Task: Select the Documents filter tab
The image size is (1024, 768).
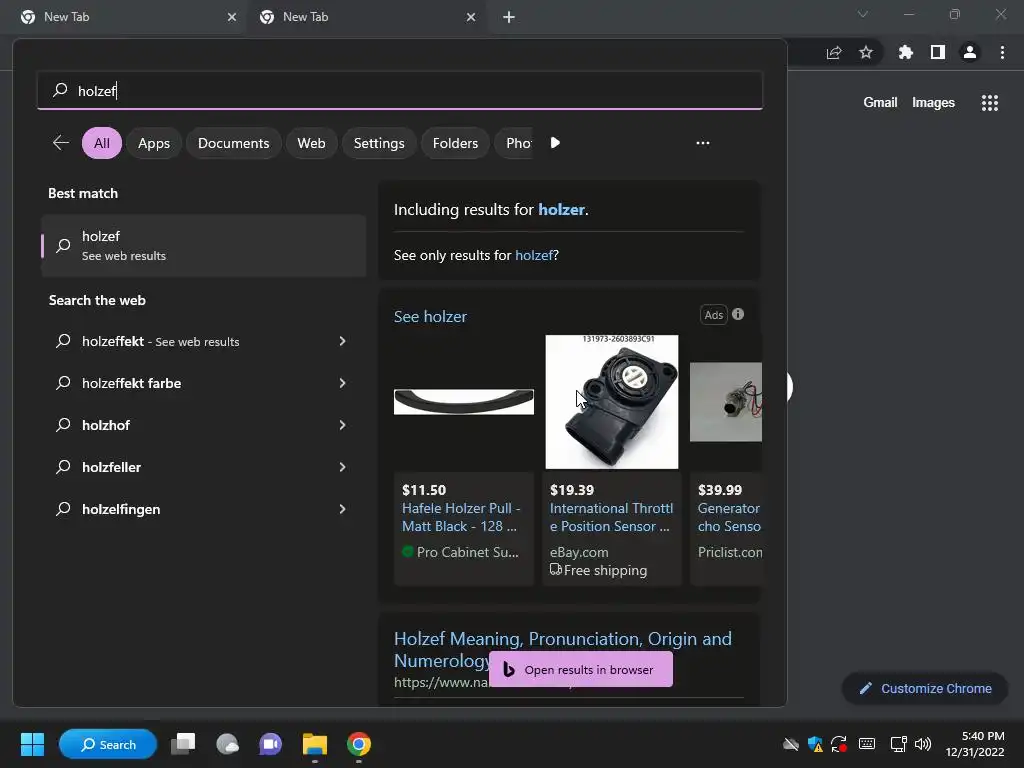Action: click(233, 143)
